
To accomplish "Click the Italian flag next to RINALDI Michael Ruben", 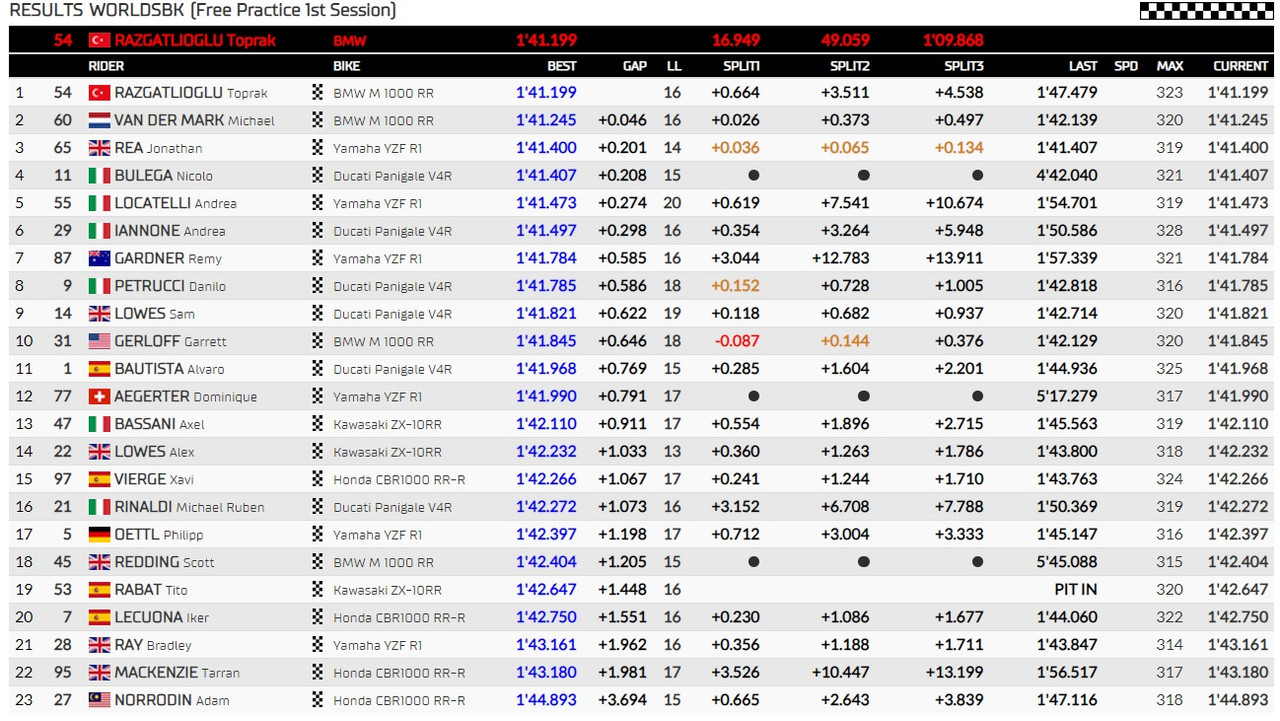I will (x=99, y=507).
